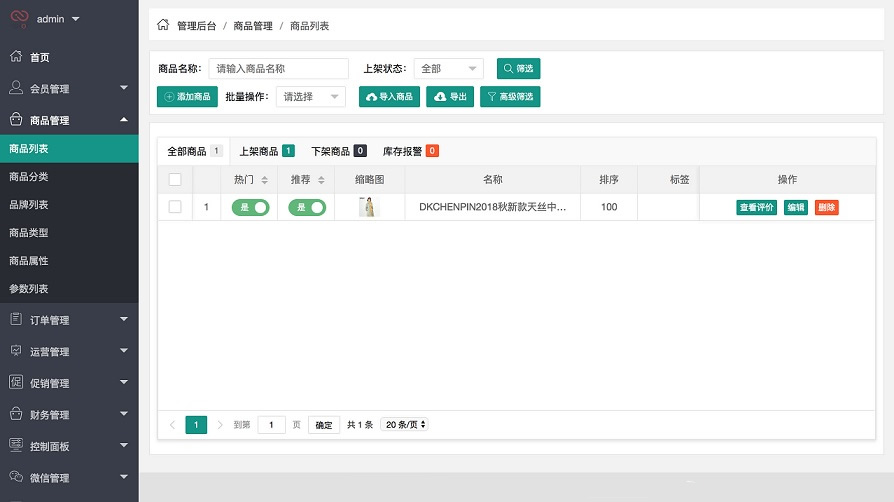Viewport: 894px width, 502px height.
Task: Open 商品分类 in the sidebar
Action: point(69,176)
